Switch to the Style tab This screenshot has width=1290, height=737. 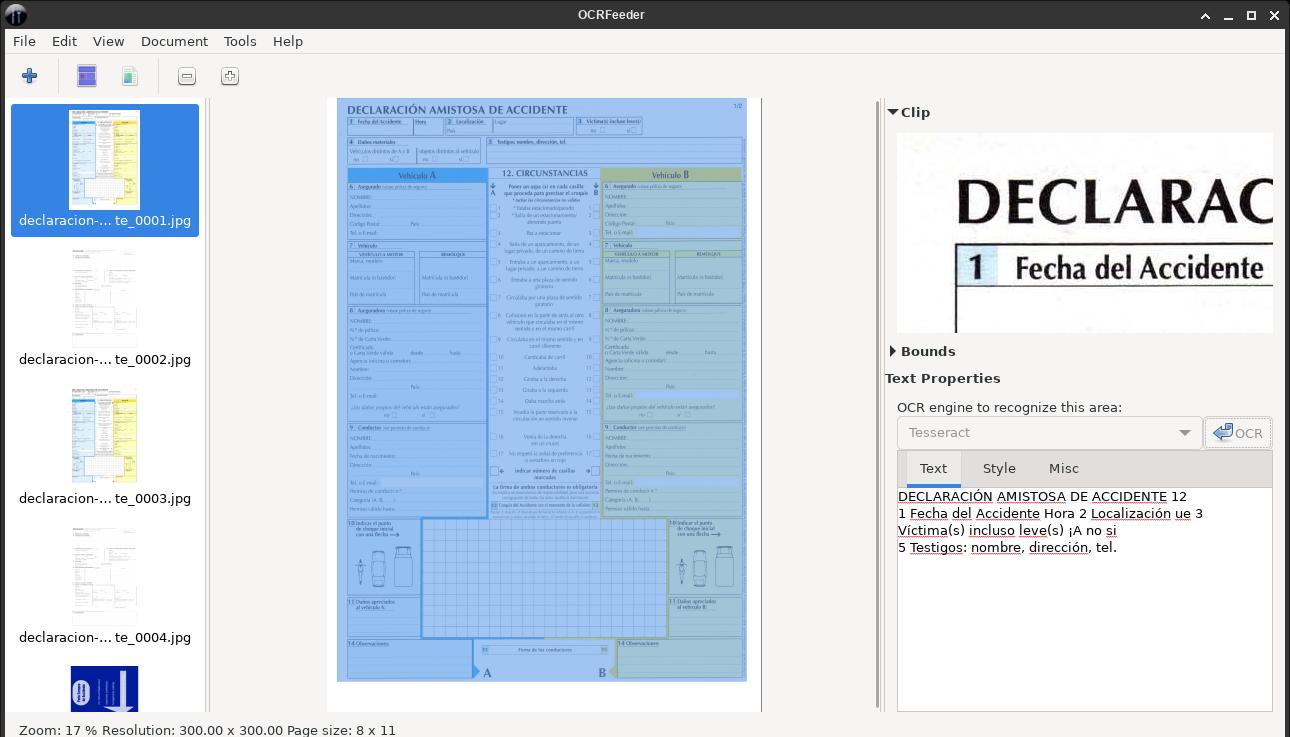click(999, 468)
